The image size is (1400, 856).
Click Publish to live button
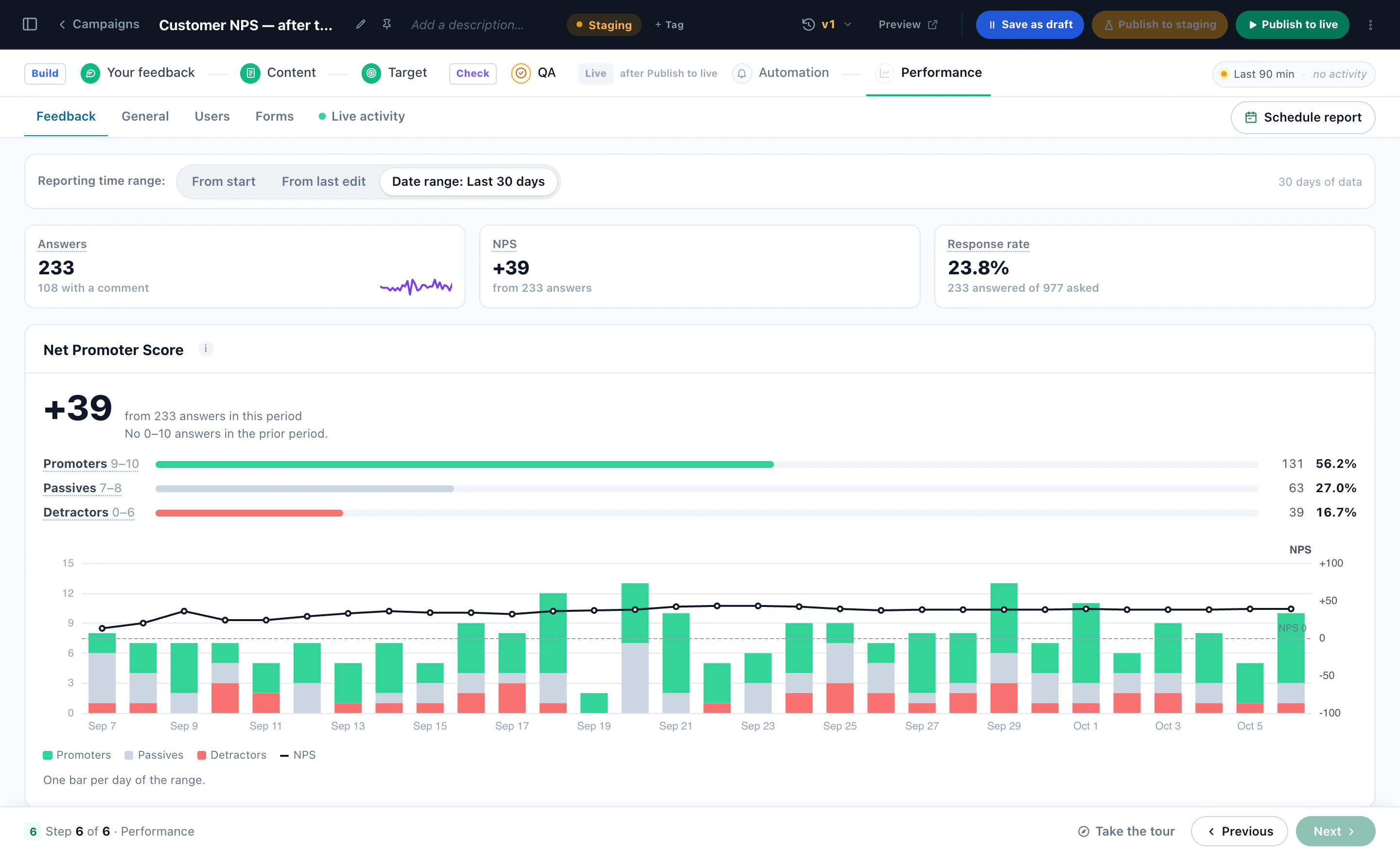pyautogui.click(x=1292, y=24)
